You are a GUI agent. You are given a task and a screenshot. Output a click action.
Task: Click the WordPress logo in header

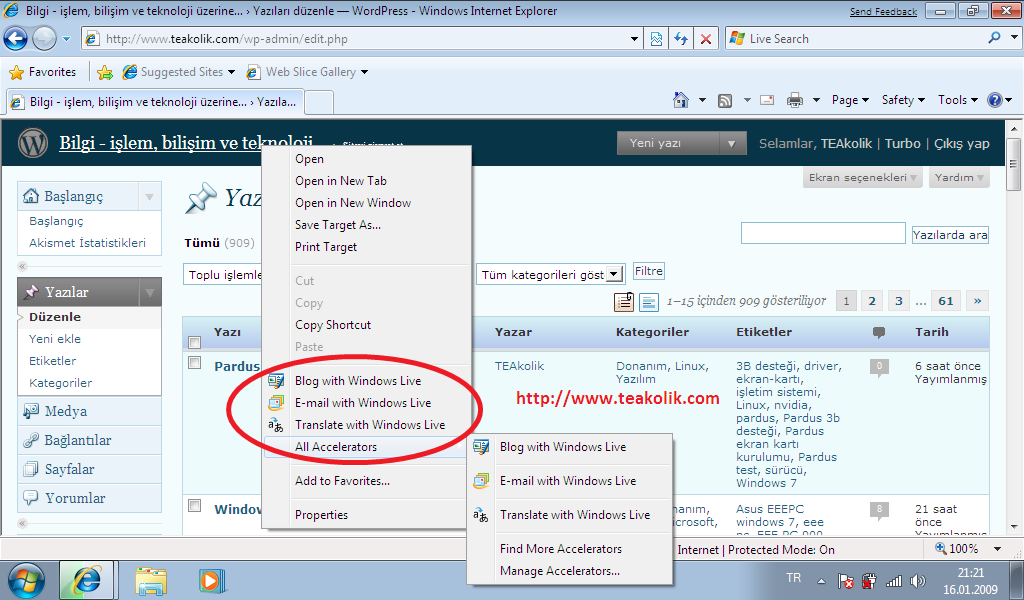tap(33, 143)
